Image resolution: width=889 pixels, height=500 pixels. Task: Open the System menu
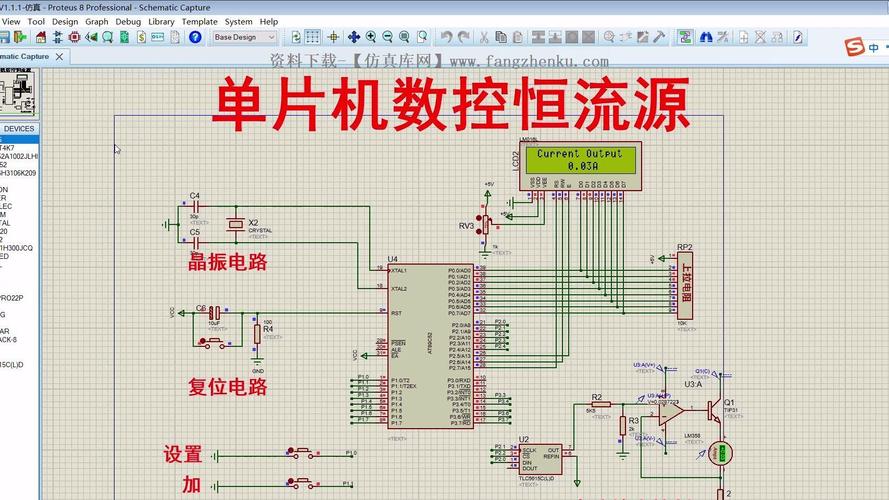coord(239,22)
